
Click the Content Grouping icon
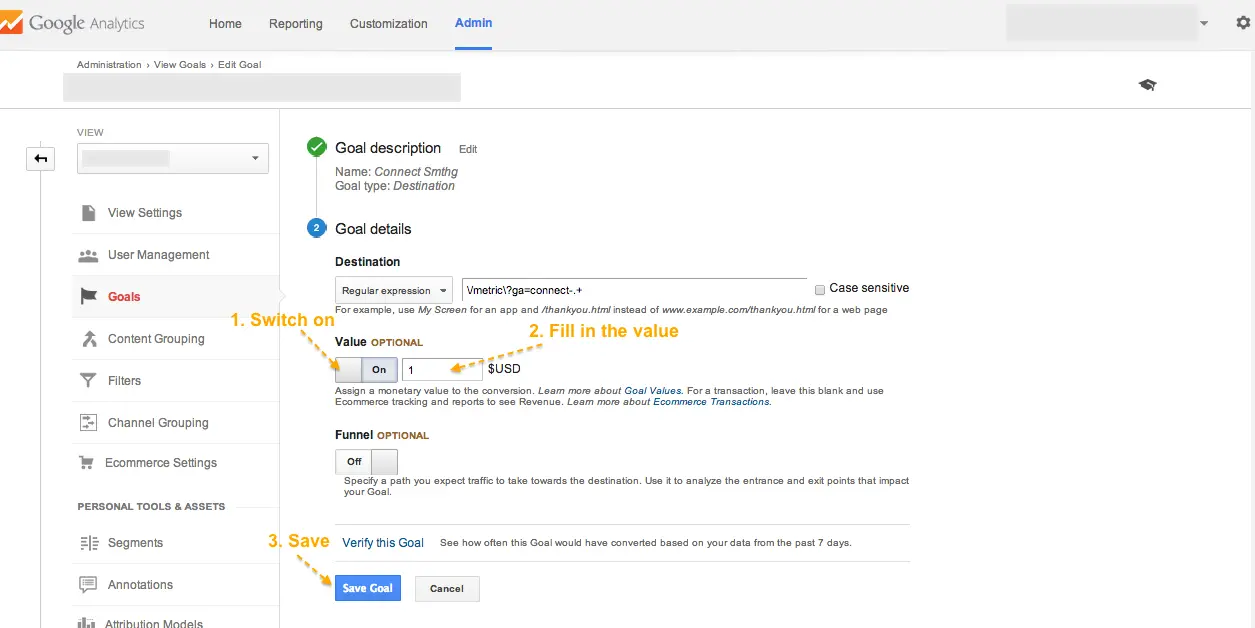pyautogui.click(x=88, y=339)
